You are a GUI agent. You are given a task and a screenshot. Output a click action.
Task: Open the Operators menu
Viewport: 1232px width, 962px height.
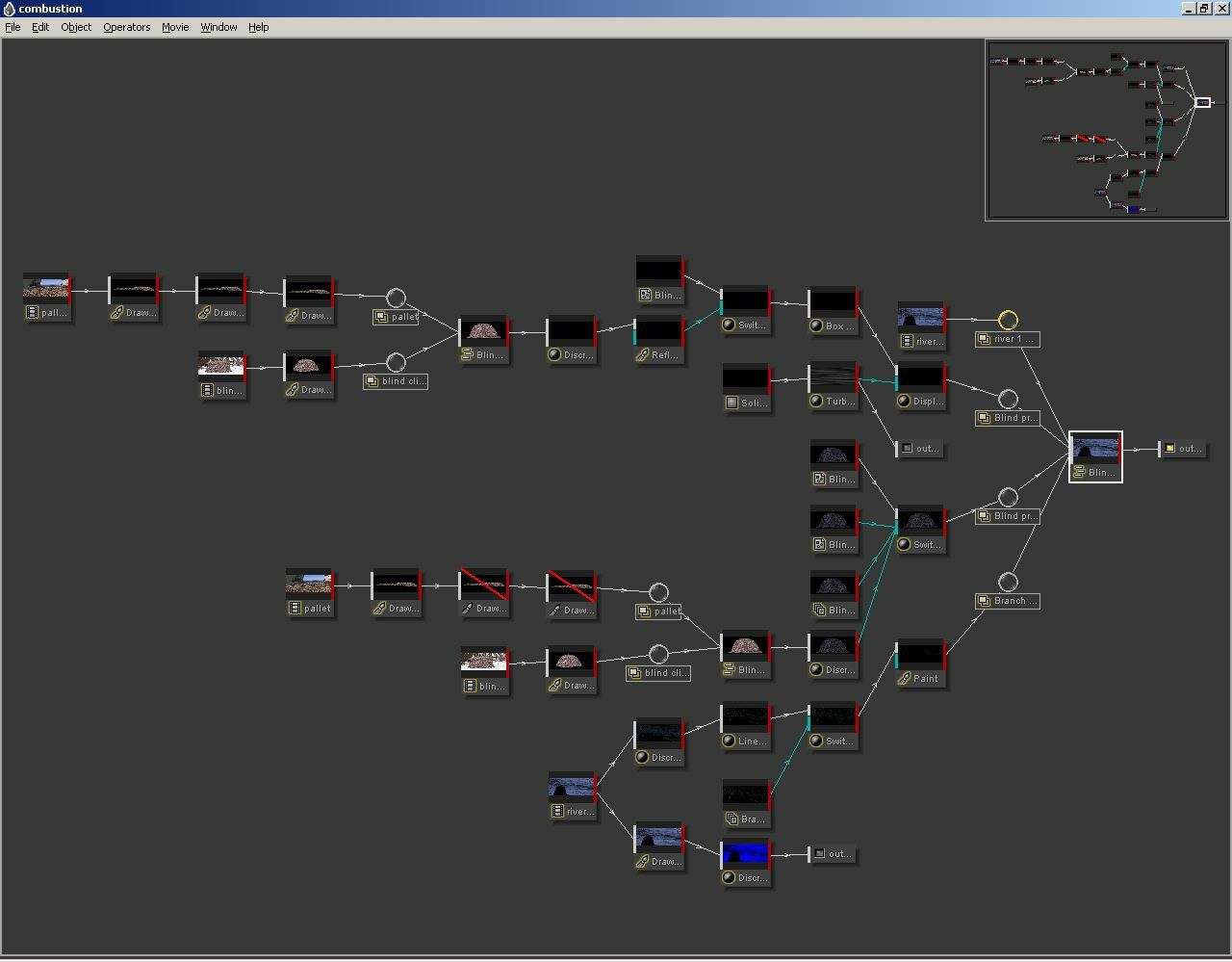(x=126, y=27)
